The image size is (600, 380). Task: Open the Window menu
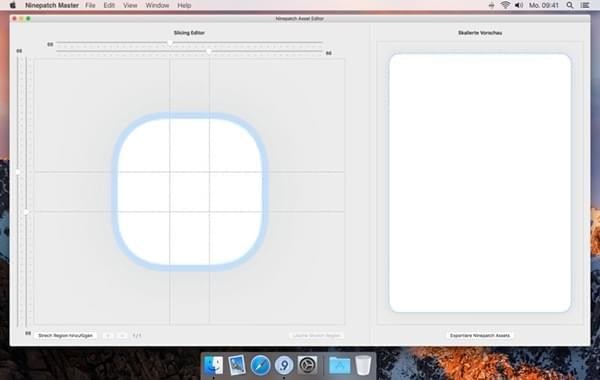coord(157,5)
